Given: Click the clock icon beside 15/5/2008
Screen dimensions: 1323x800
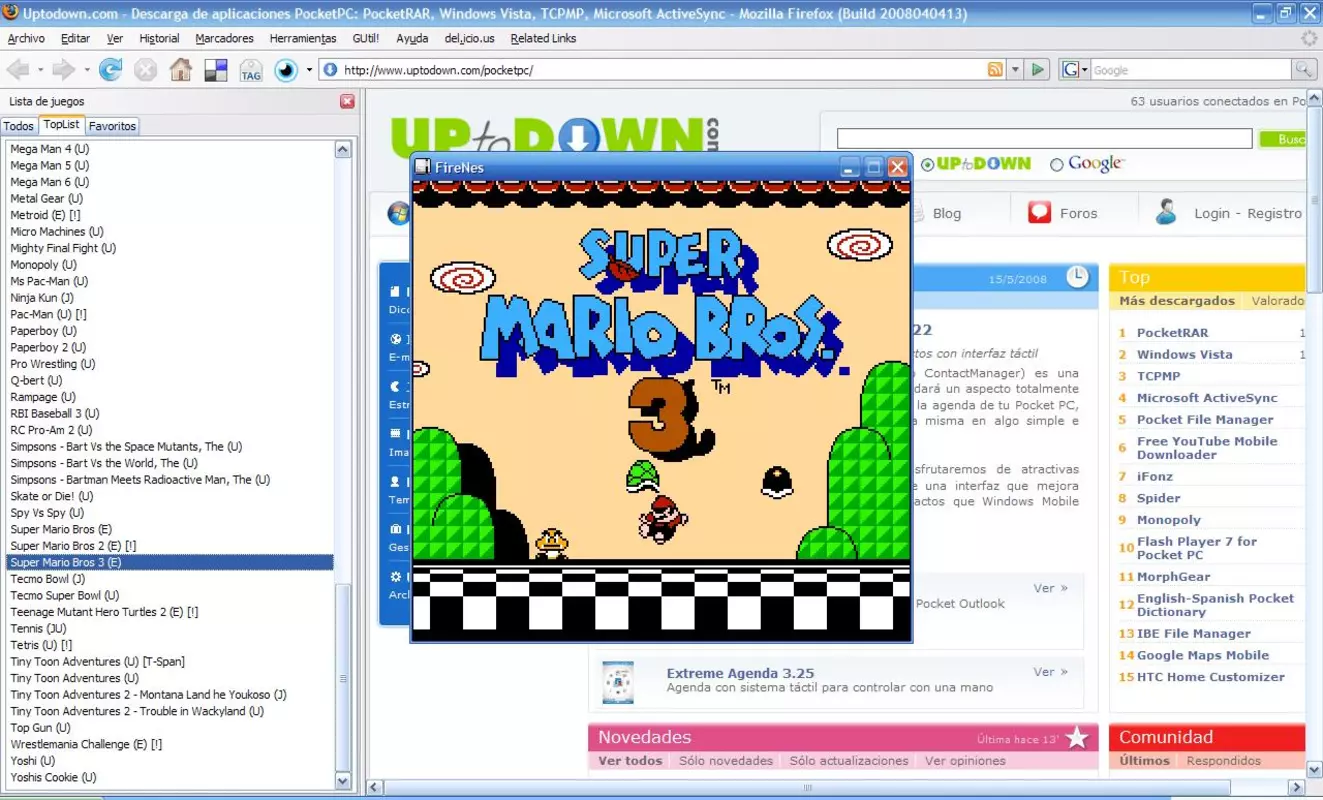Looking at the screenshot, I should click(1077, 277).
